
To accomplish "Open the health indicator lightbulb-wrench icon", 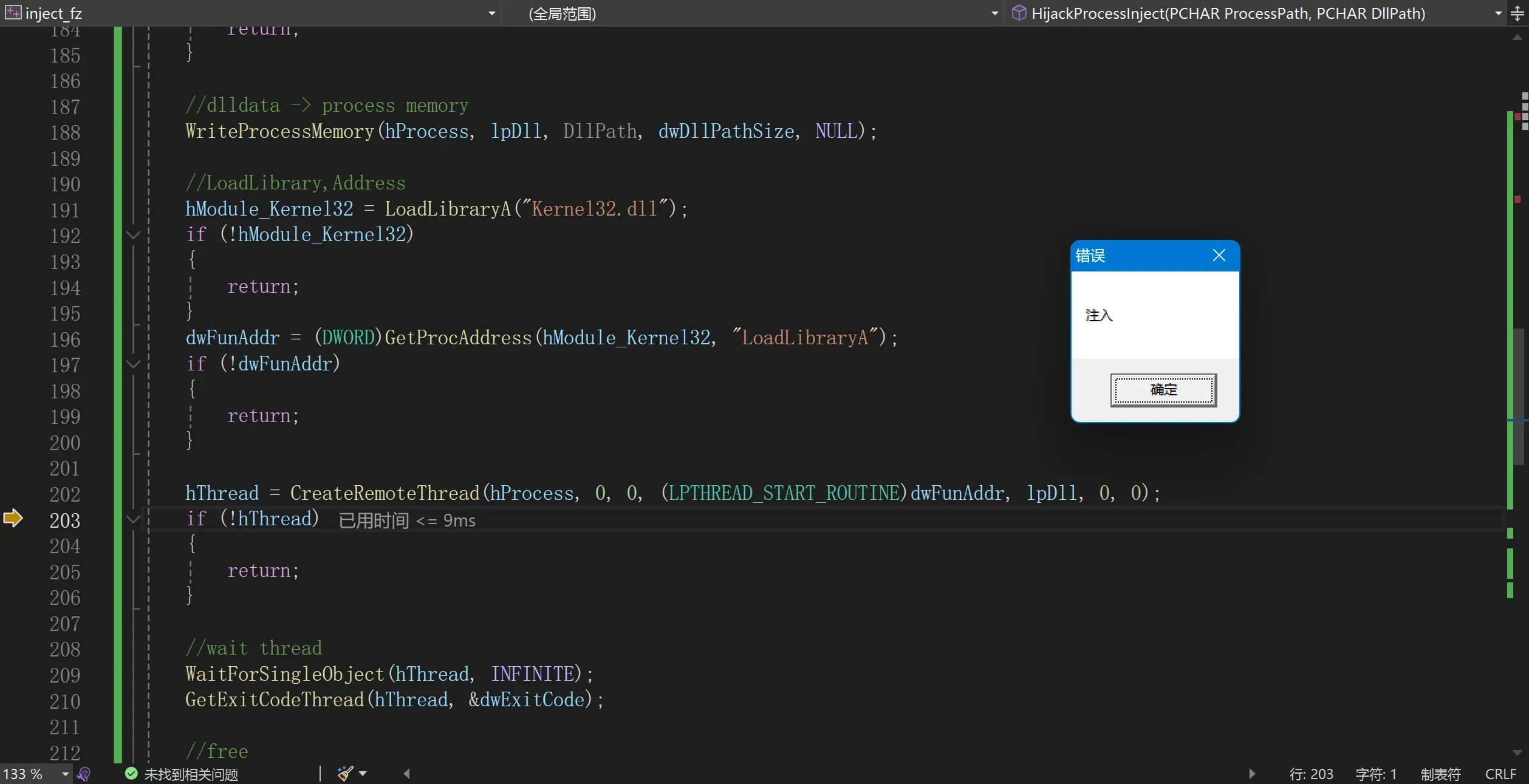I will coord(84,774).
